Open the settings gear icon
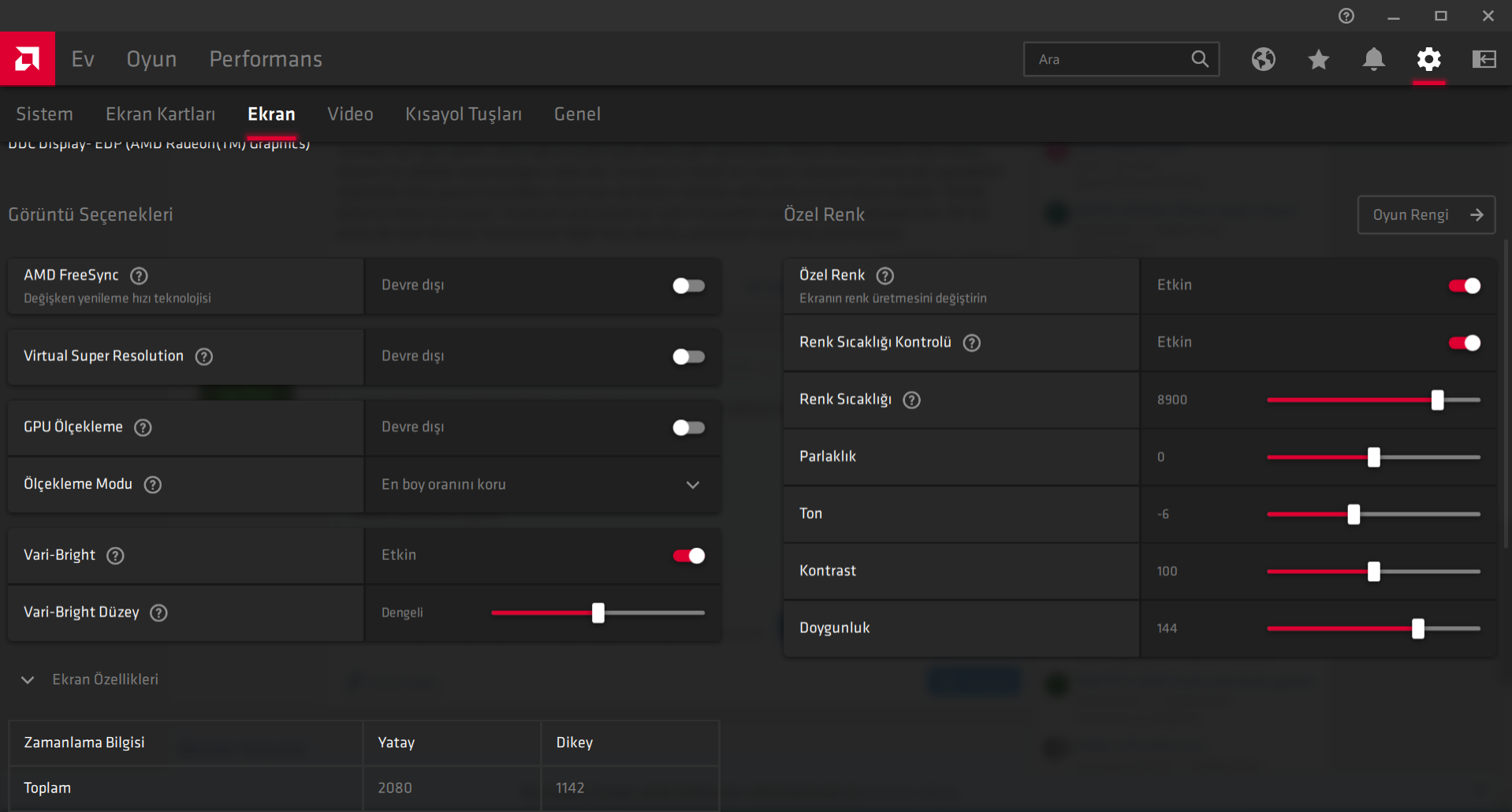Image resolution: width=1512 pixels, height=812 pixels. [x=1428, y=59]
